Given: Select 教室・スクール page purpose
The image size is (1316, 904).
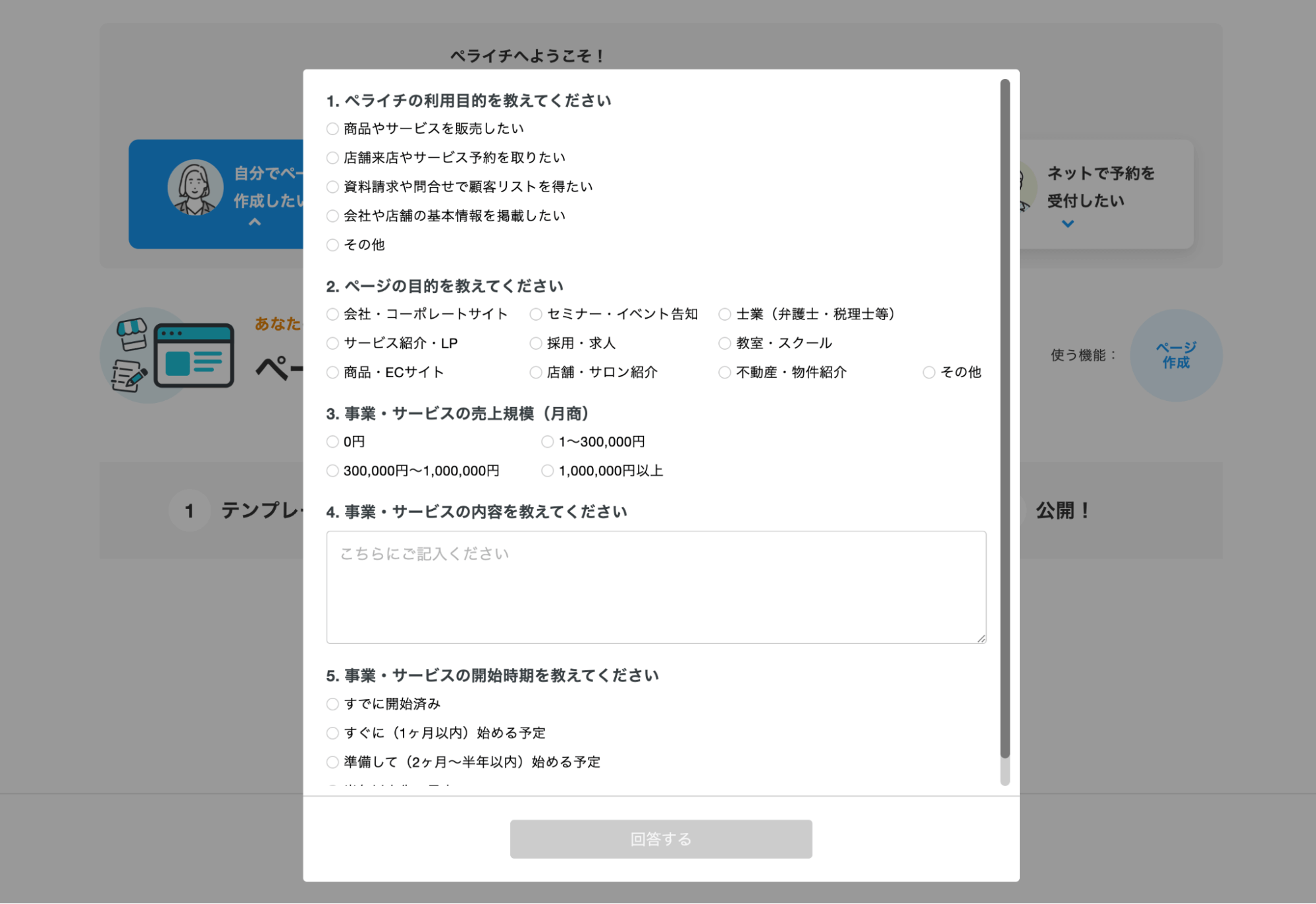Looking at the screenshot, I should point(724,343).
